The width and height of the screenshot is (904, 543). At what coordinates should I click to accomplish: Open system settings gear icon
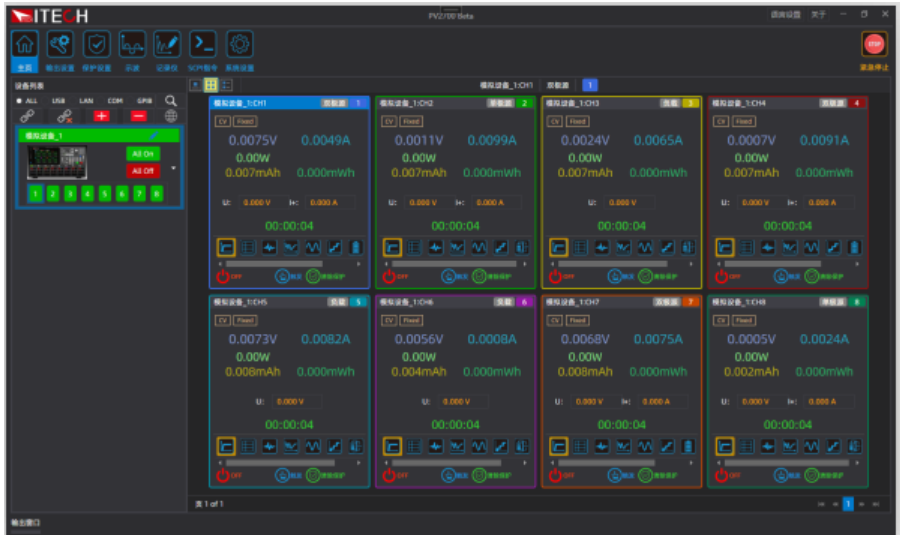tap(239, 51)
